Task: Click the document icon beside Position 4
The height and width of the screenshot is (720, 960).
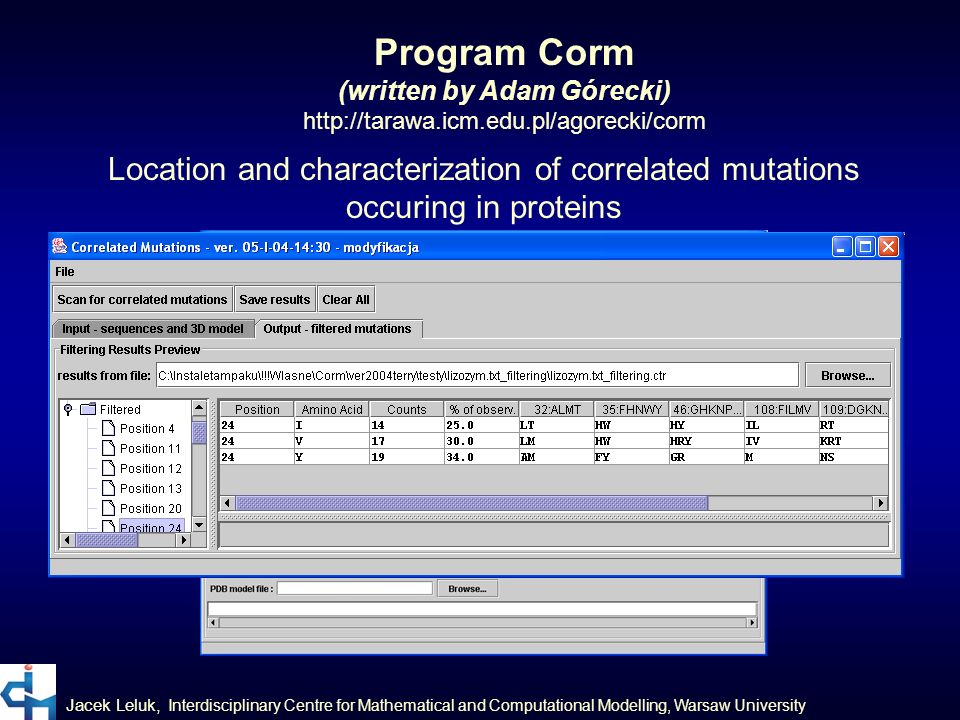Action: [x=108, y=428]
